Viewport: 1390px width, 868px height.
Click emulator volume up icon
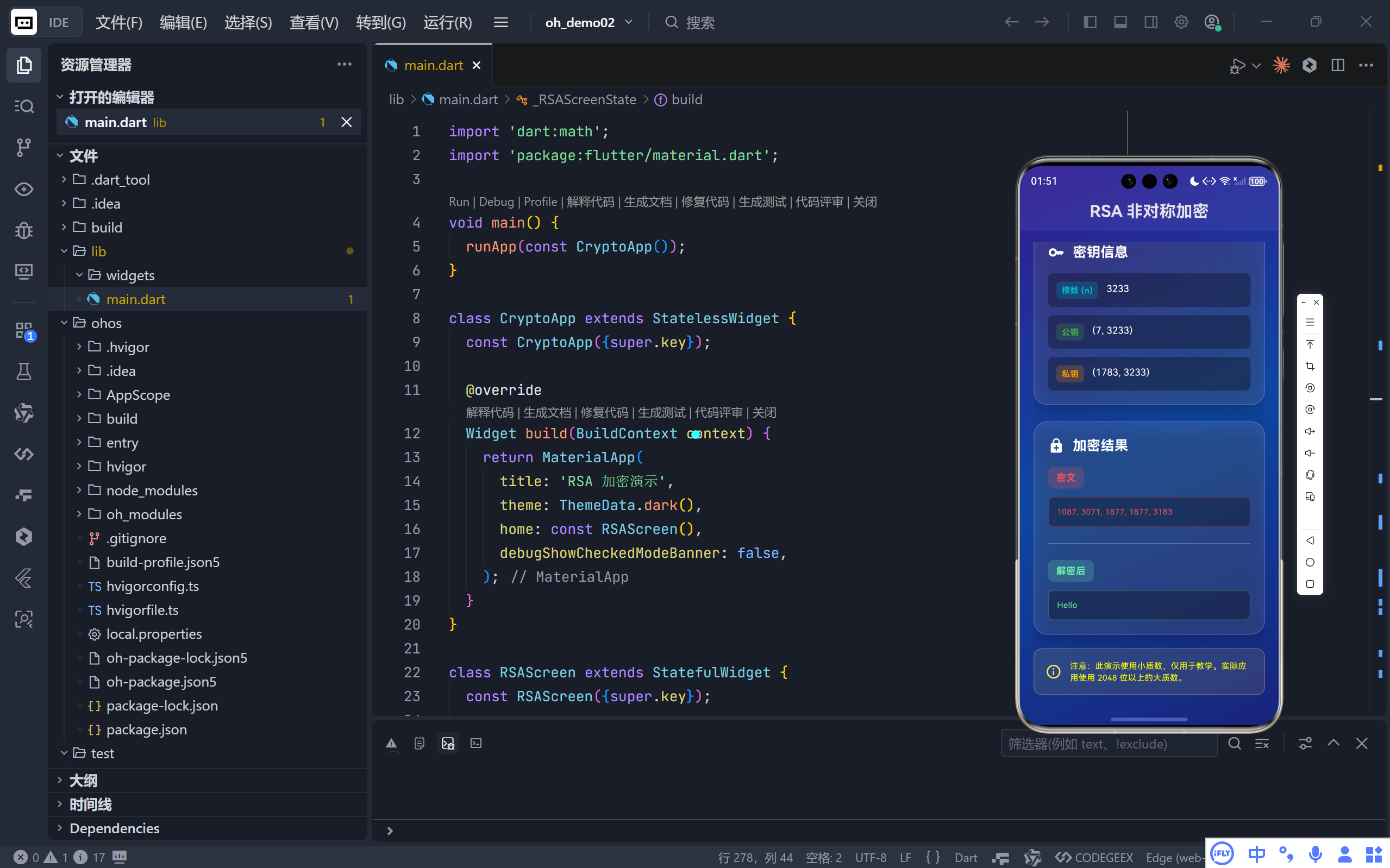(1310, 431)
